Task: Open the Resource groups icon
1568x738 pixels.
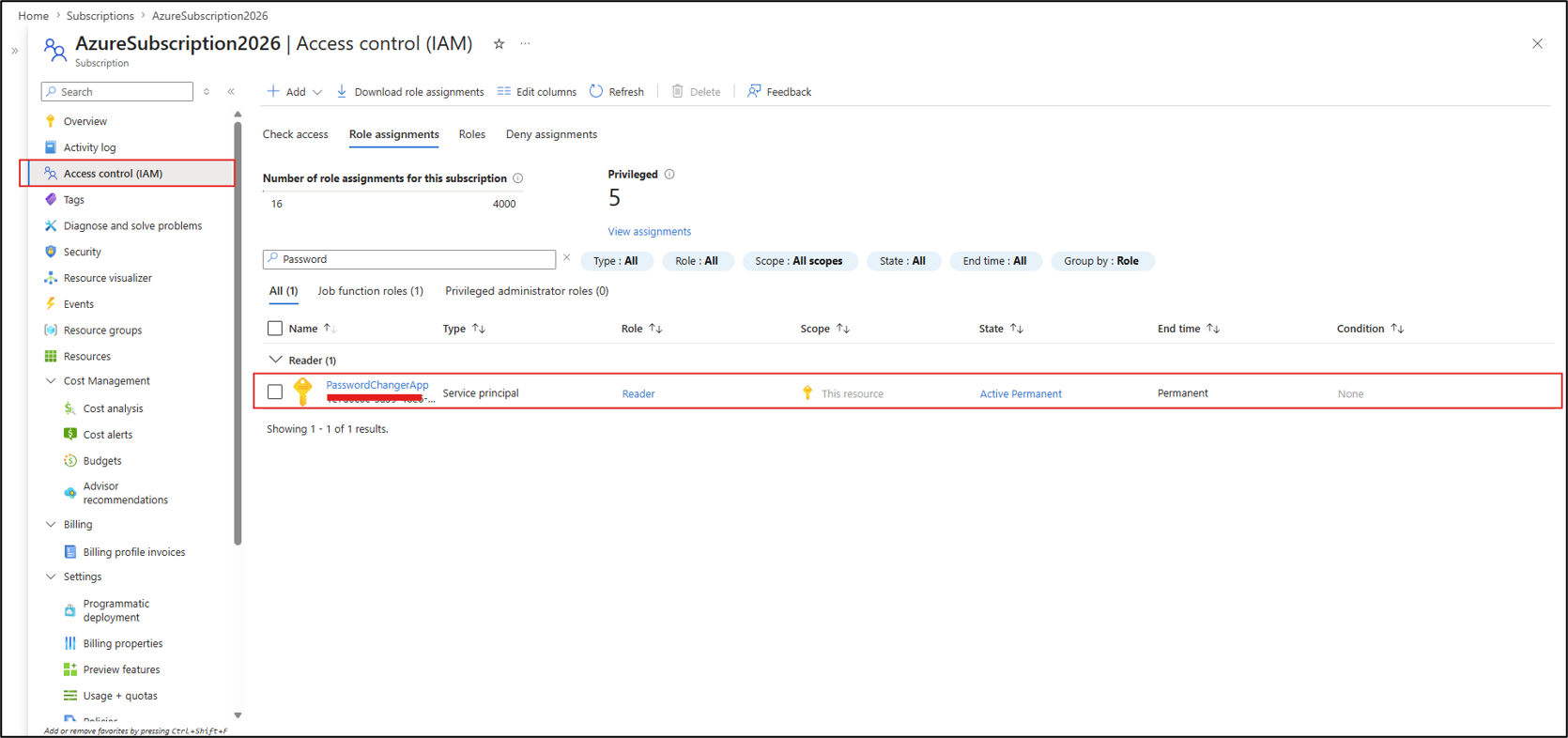Action: [x=51, y=331]
